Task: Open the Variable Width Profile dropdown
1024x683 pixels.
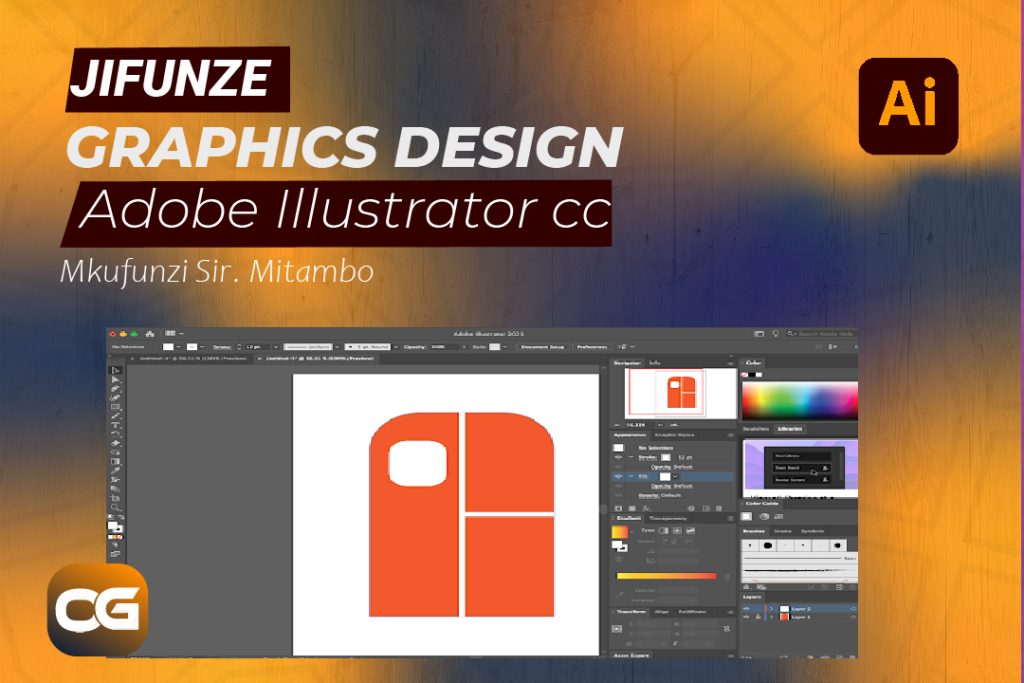Action: (x=337, y=347)
